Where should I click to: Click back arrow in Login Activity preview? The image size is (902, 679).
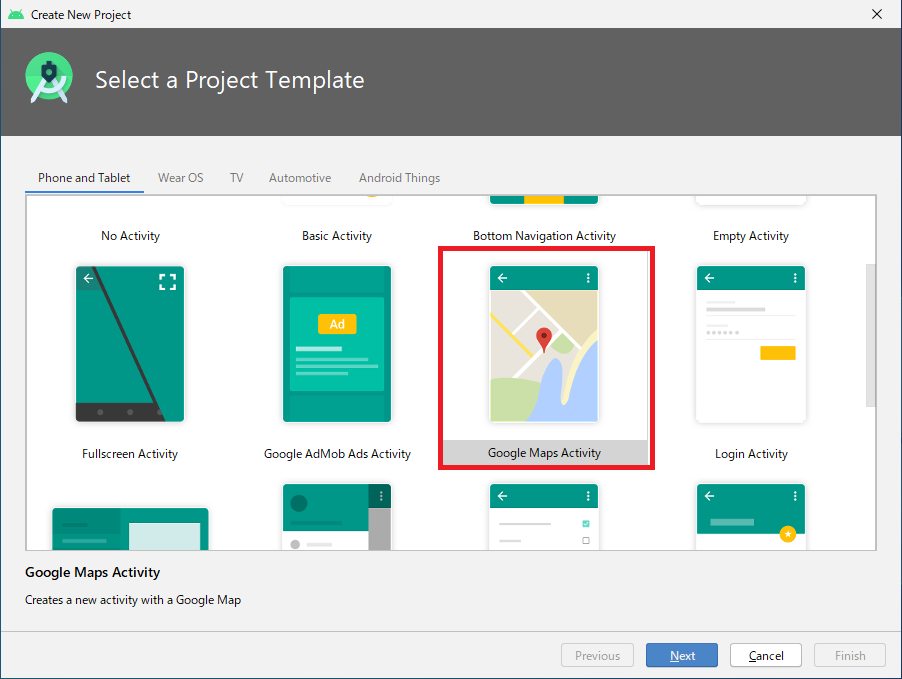click(x=710, y=278)
